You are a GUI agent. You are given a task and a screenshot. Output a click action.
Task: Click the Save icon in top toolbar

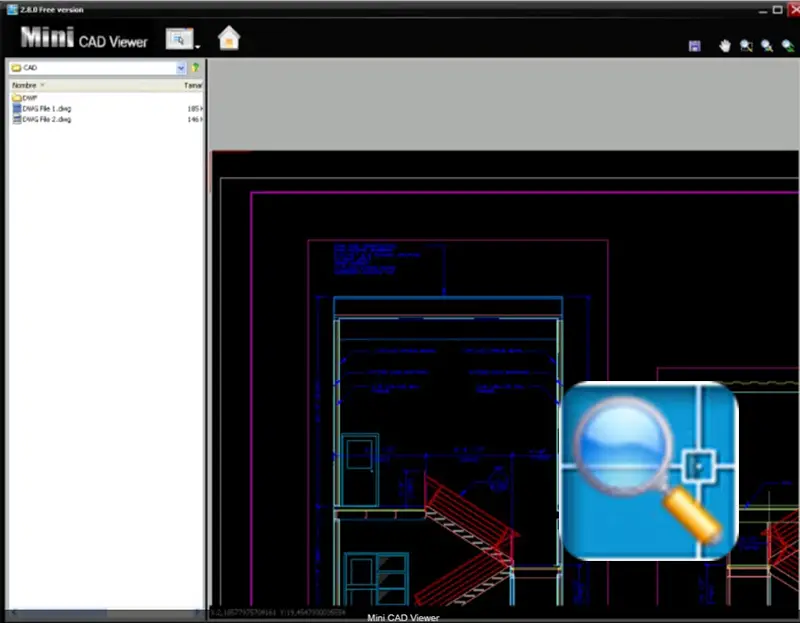click(x=694, y=46)
